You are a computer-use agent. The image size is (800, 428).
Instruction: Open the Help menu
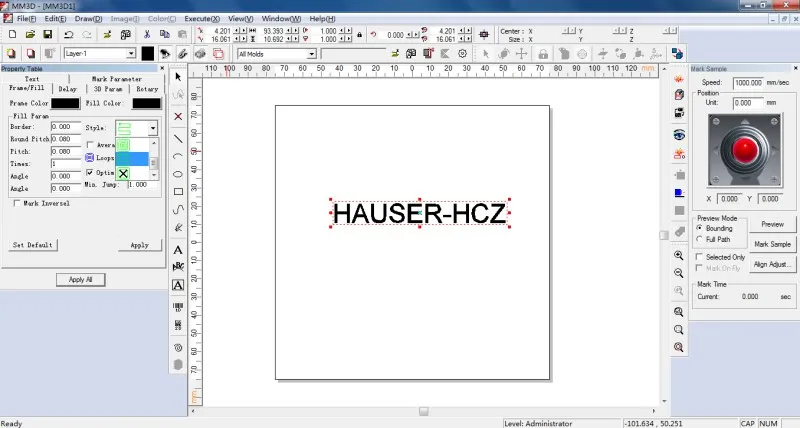click(x=322, y=18)
